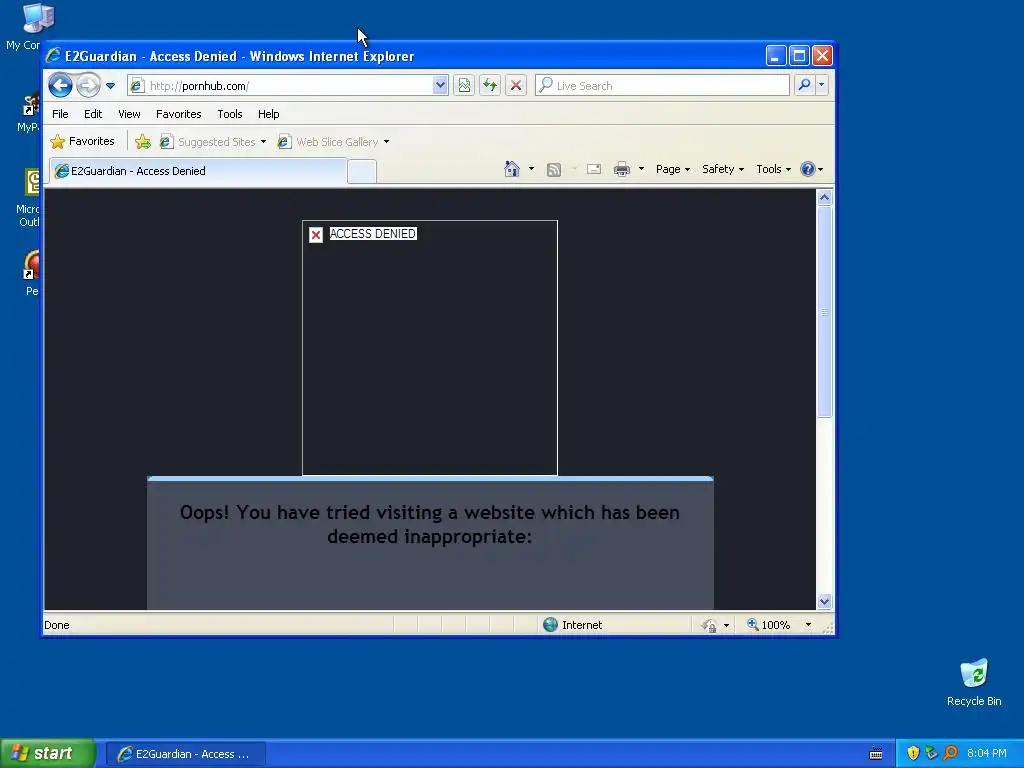Start search with the magnifier button
This screenshot has width=1024, height=768.
805,85
